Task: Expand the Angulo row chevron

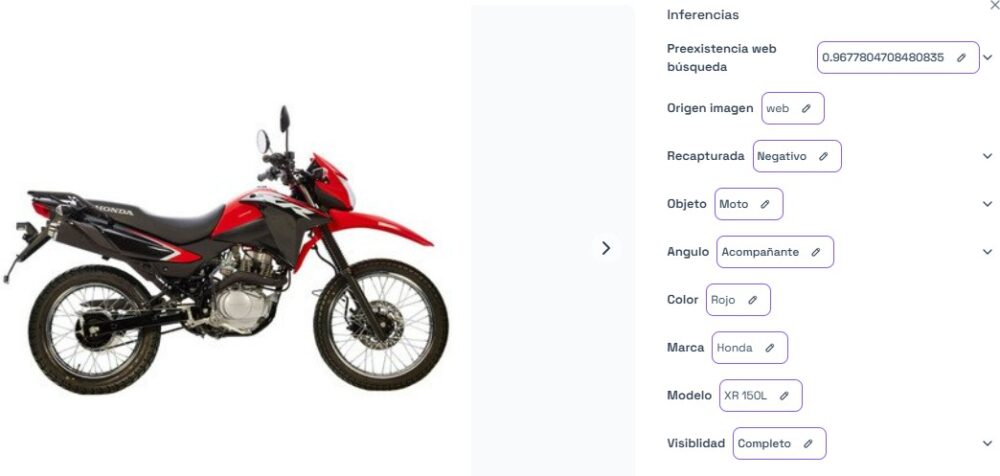Action: tap(988, 252)
